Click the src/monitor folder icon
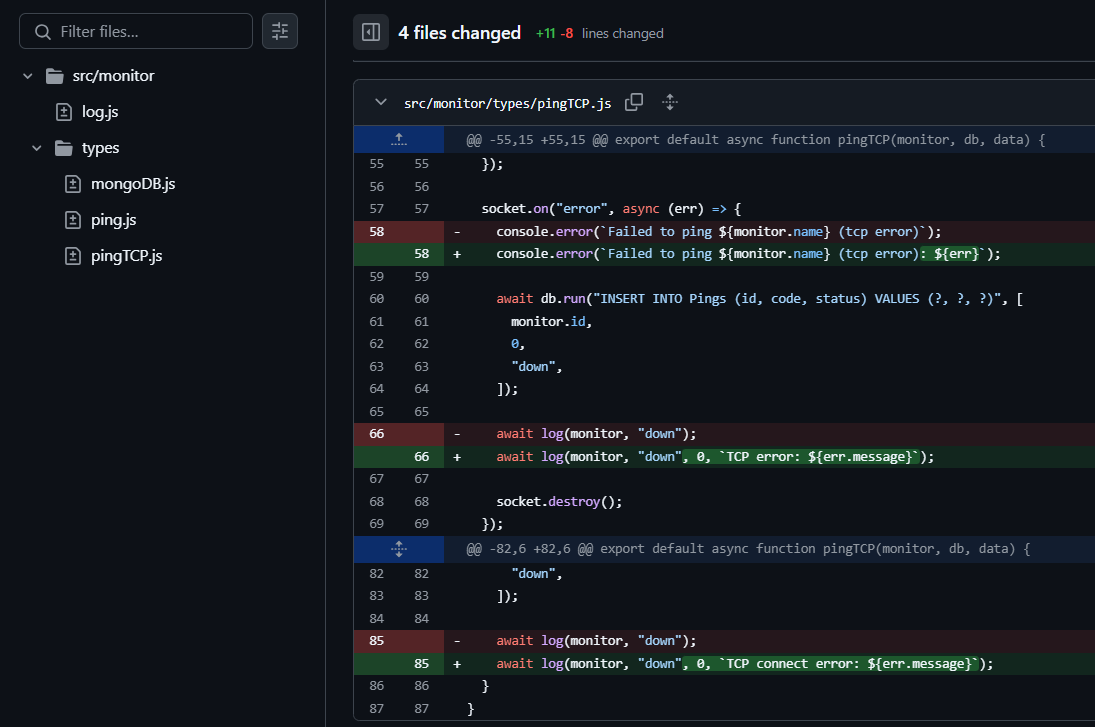Screen dimensions: 1095x727 pos(54,76)
